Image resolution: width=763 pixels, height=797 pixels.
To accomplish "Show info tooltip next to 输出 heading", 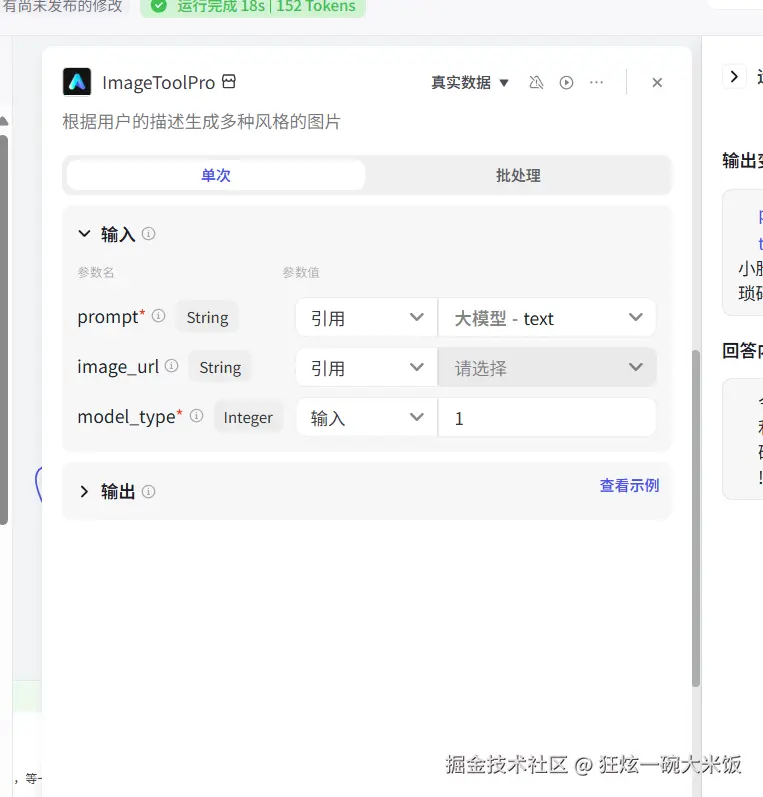I will pos(148,492).
